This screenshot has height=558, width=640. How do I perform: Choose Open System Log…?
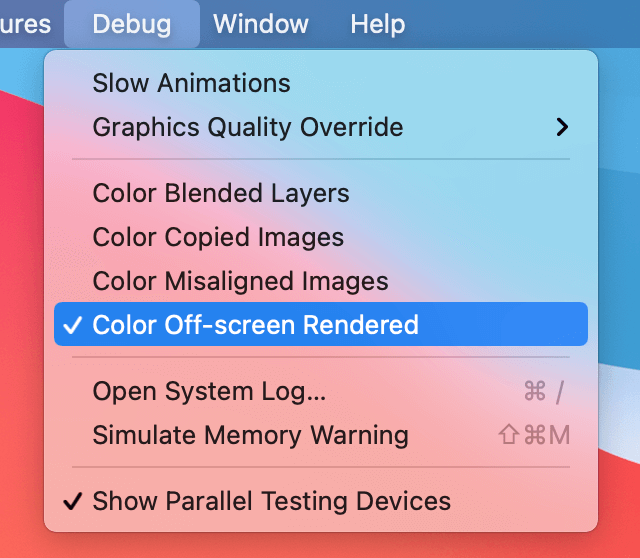[x=209, y=392]
